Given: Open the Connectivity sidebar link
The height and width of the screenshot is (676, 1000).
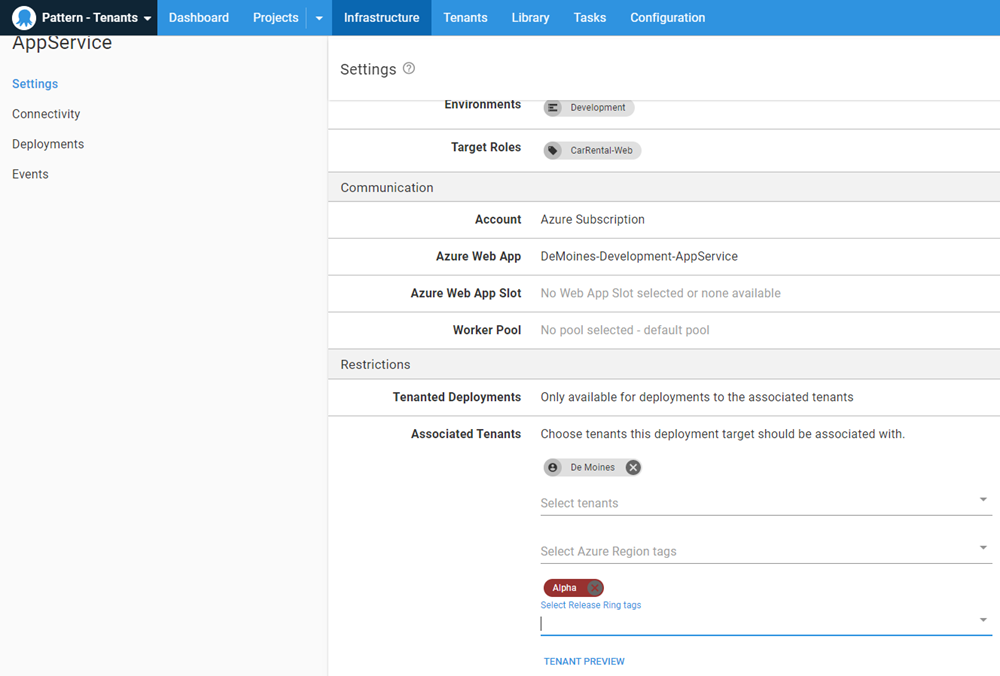Looking at the screenshot, I should click(x=46, y=114).
